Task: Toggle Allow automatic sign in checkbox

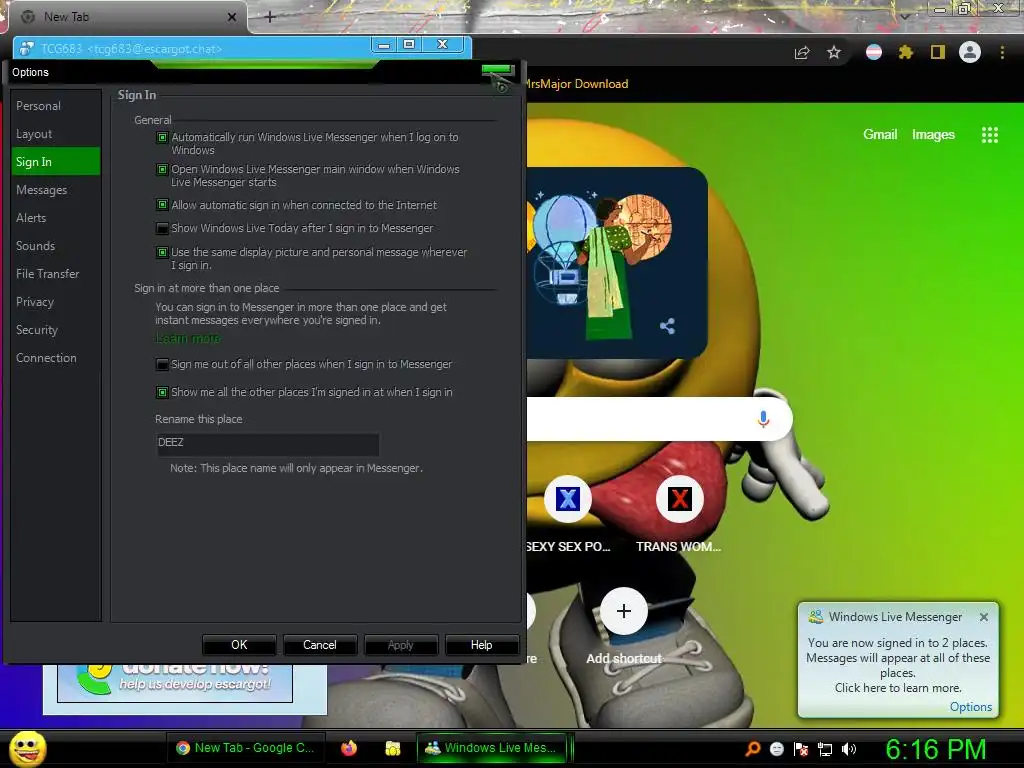Action: point(163,205)
